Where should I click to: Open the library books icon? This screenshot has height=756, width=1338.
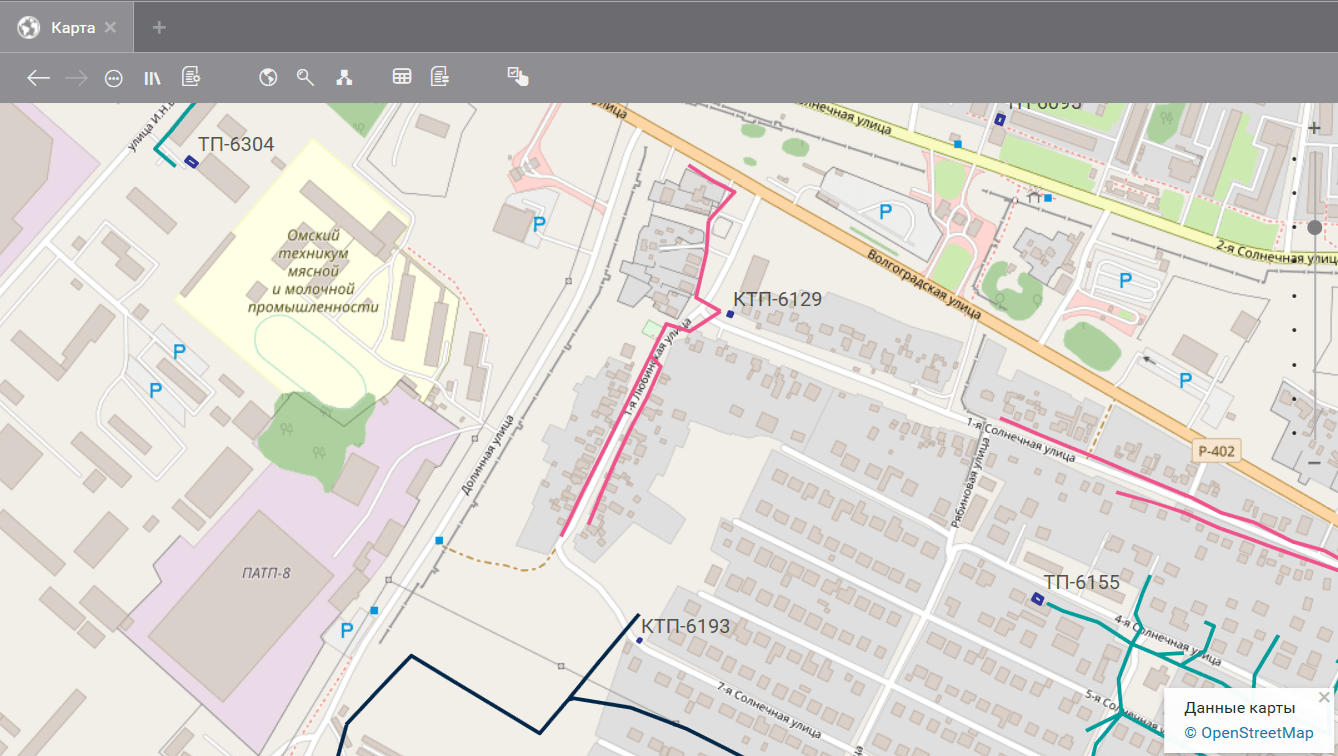153,77
